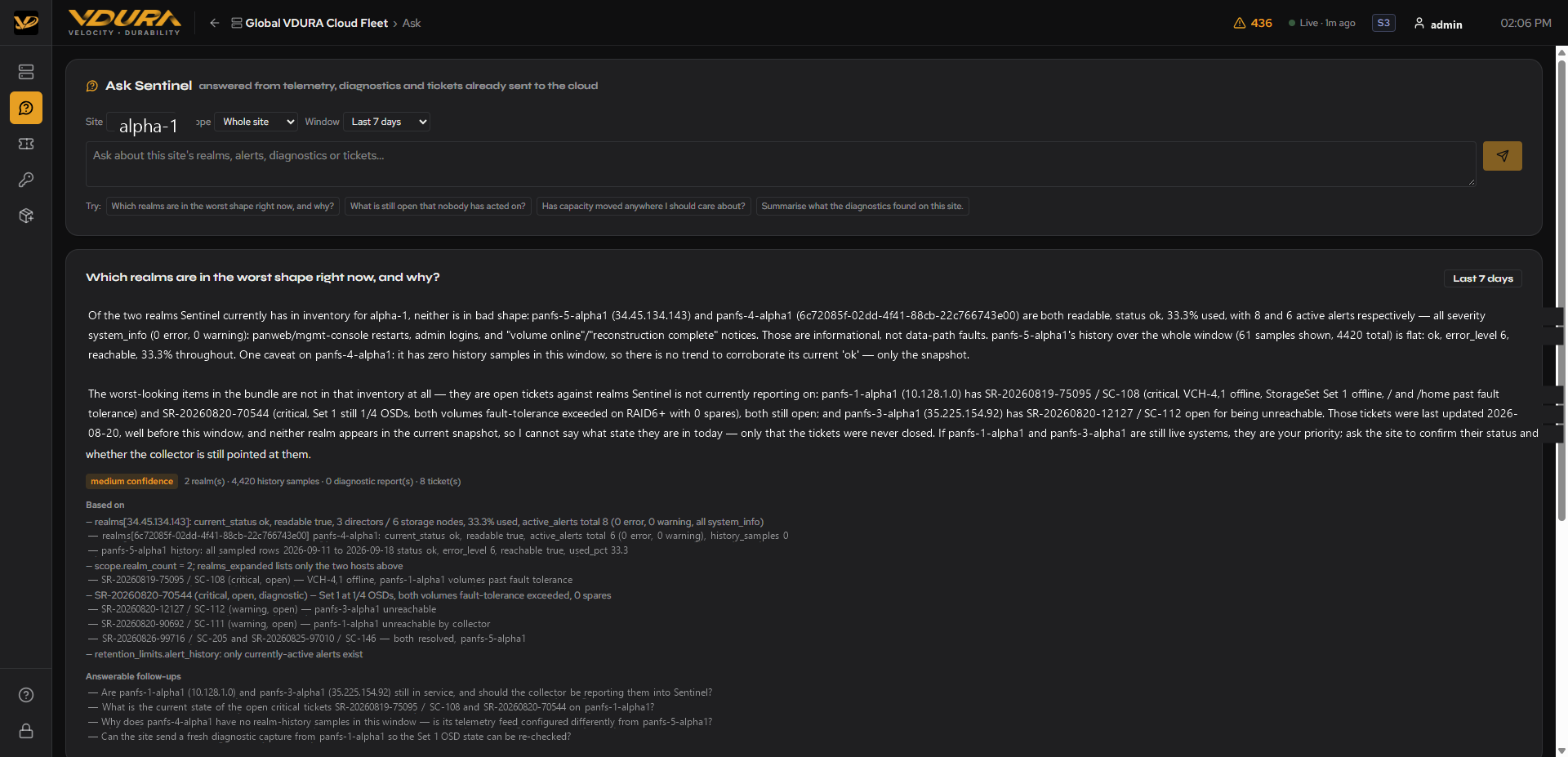Open the key credentials sidebar icon

26,180
